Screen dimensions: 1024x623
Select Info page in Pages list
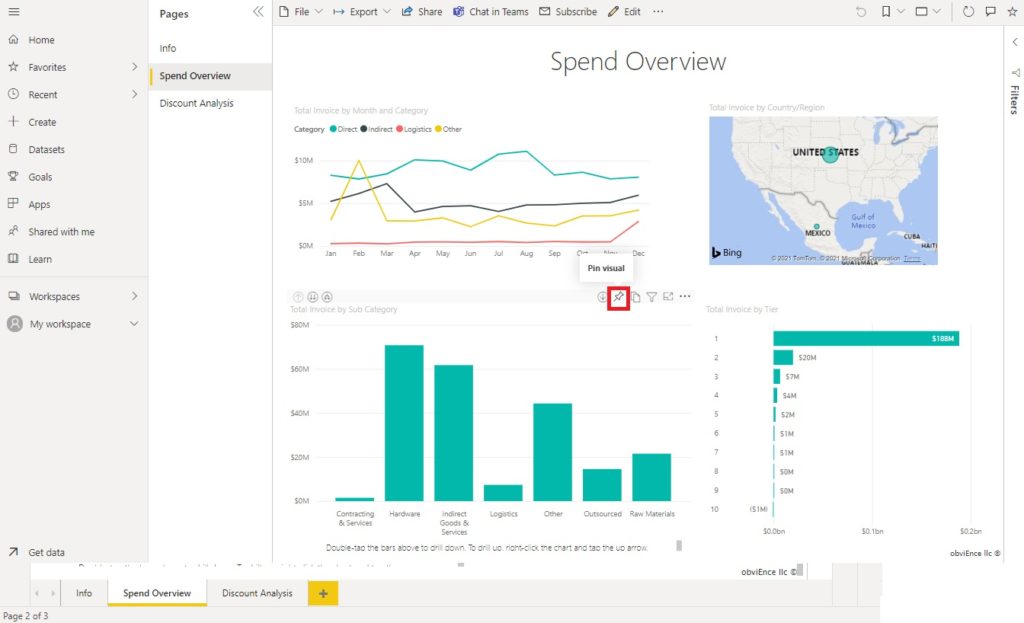click(x=168, y=48)
